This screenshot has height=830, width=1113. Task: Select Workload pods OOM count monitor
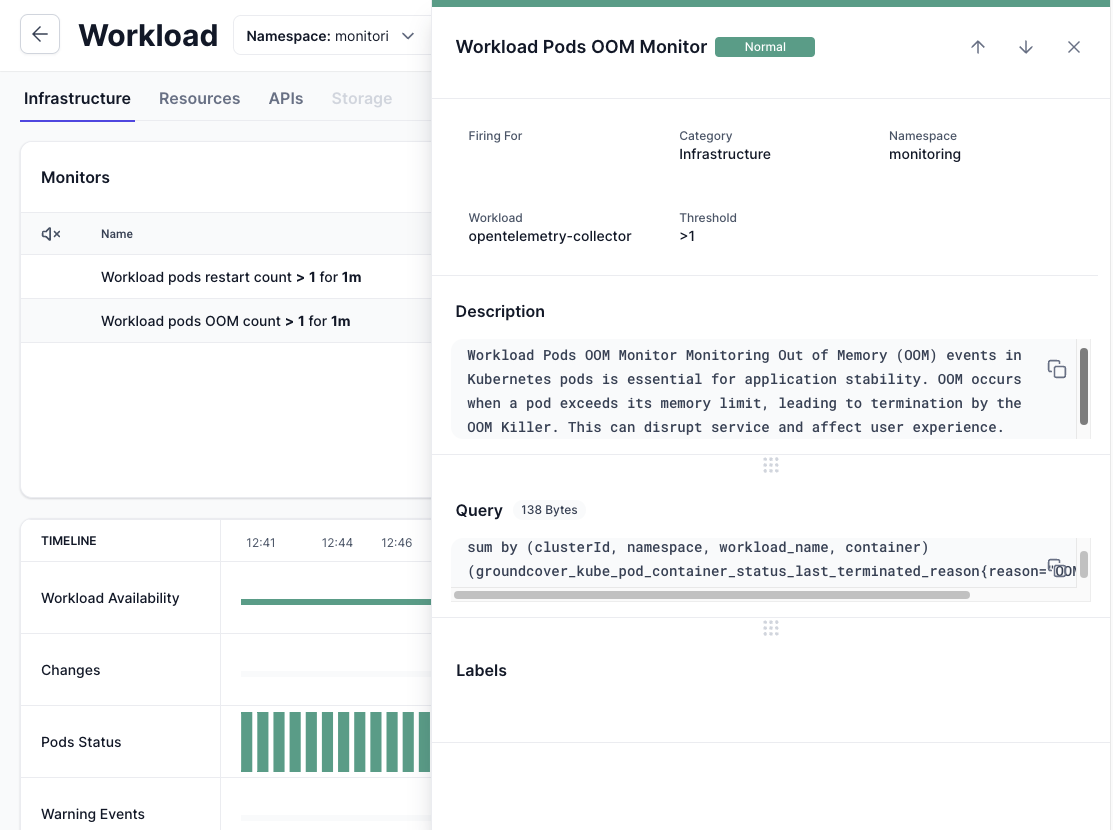pyautogui.click(x=225, y=321)
